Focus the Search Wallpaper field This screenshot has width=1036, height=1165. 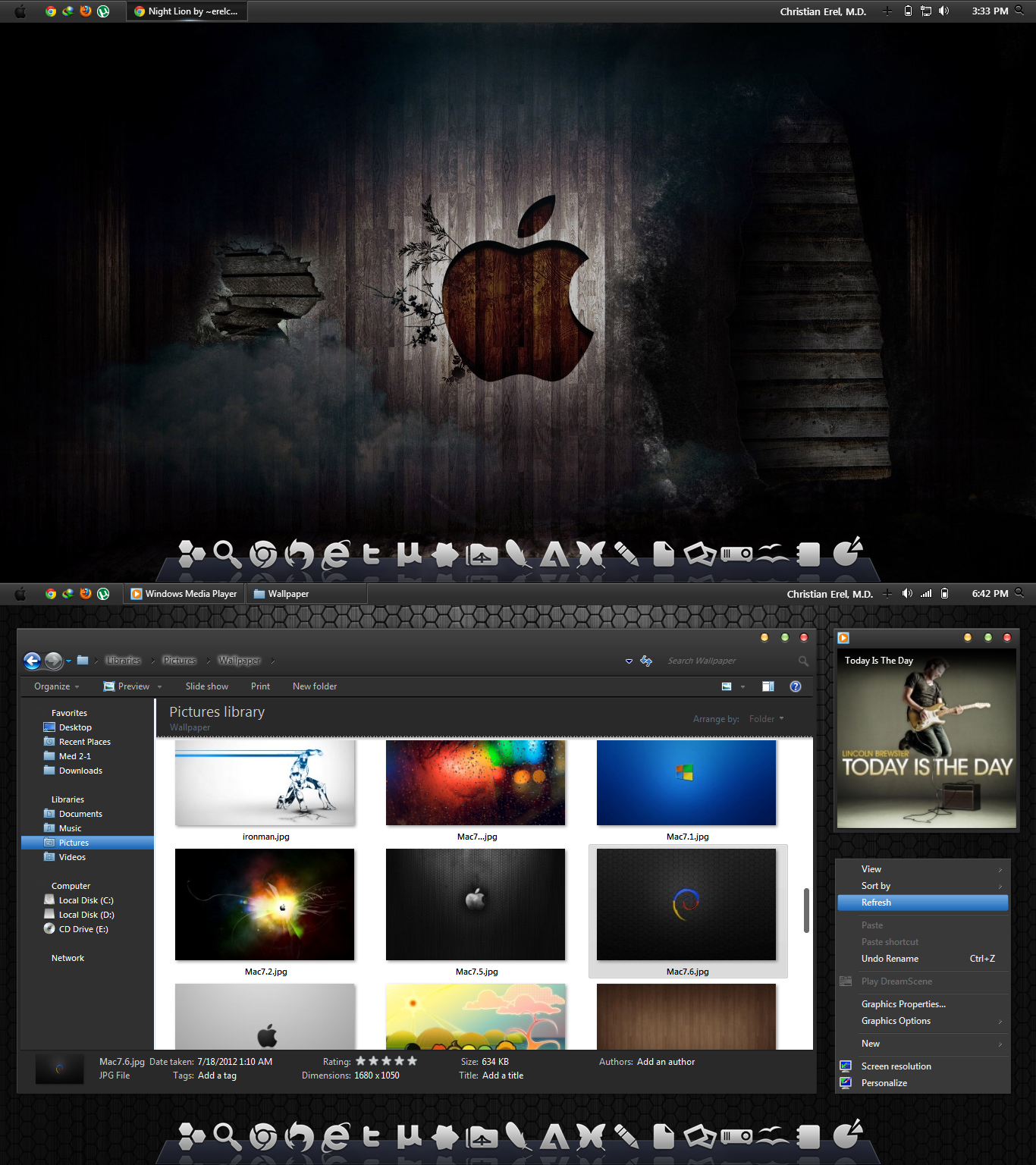coord(728,661)
